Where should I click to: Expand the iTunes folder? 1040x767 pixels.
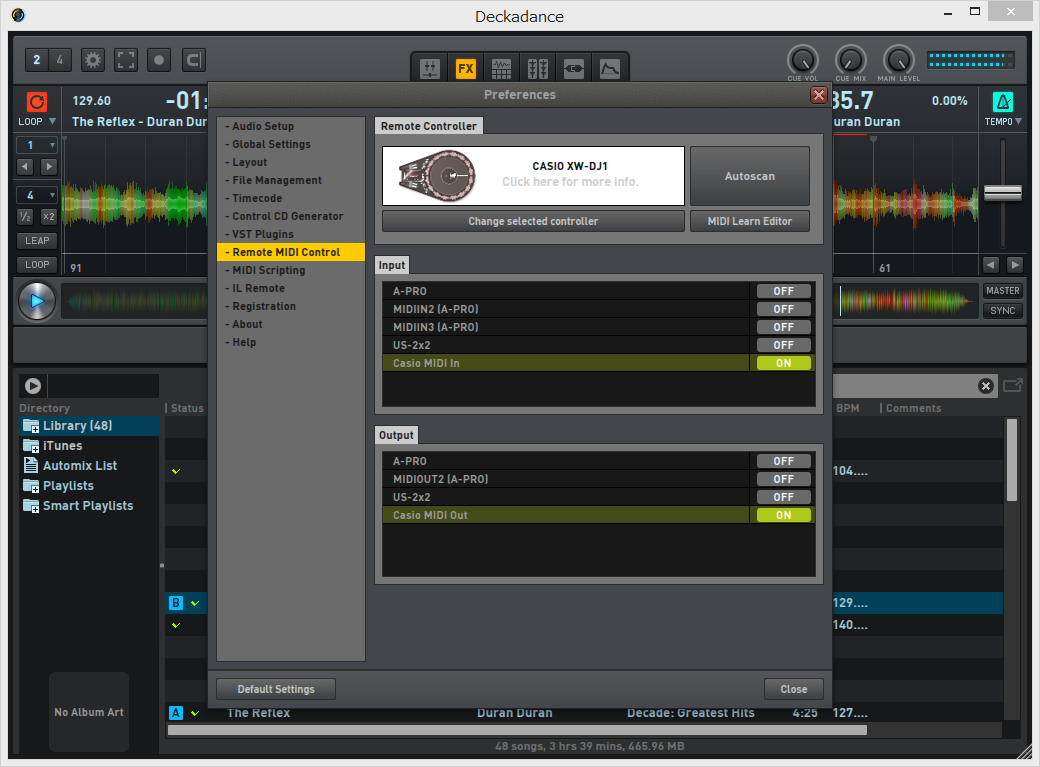(31, 446)
